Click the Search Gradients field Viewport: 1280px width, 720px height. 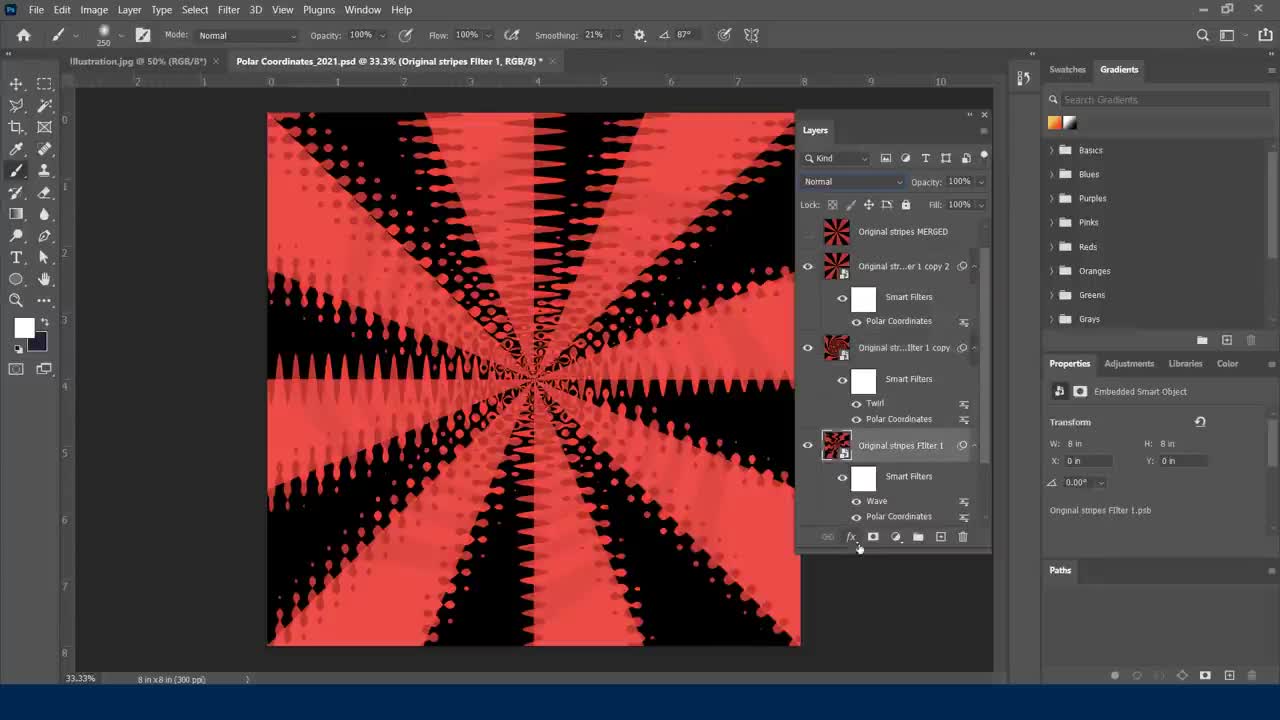[1165, 100]
